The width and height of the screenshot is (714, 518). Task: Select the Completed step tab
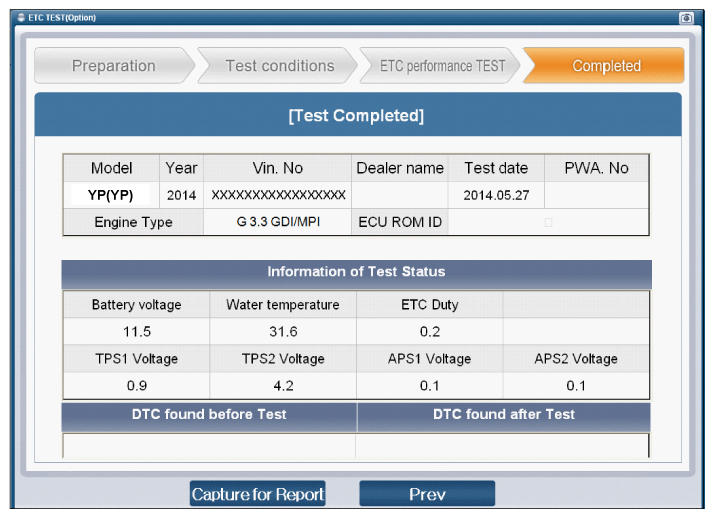coord(606,66)
